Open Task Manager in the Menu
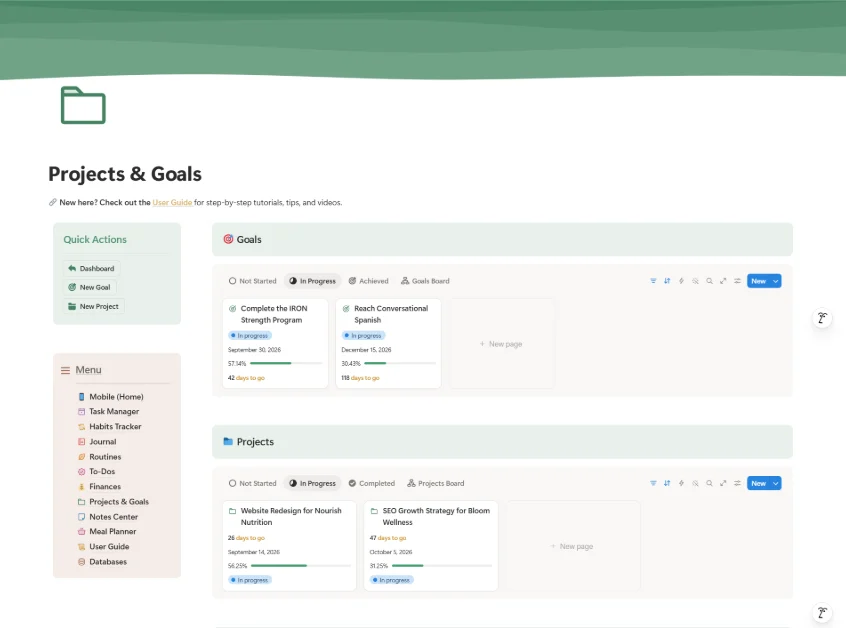 108,411
